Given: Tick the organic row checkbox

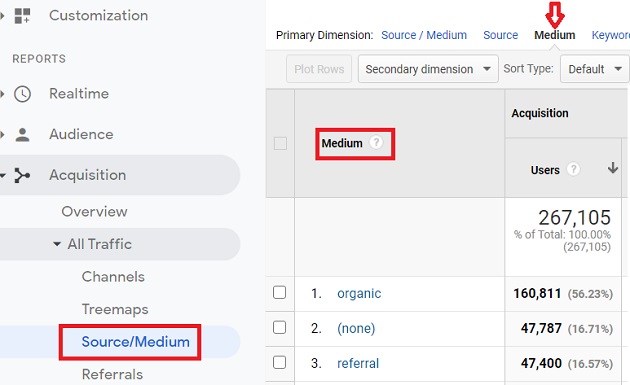Looking at the screenshot, I should 279,293.
